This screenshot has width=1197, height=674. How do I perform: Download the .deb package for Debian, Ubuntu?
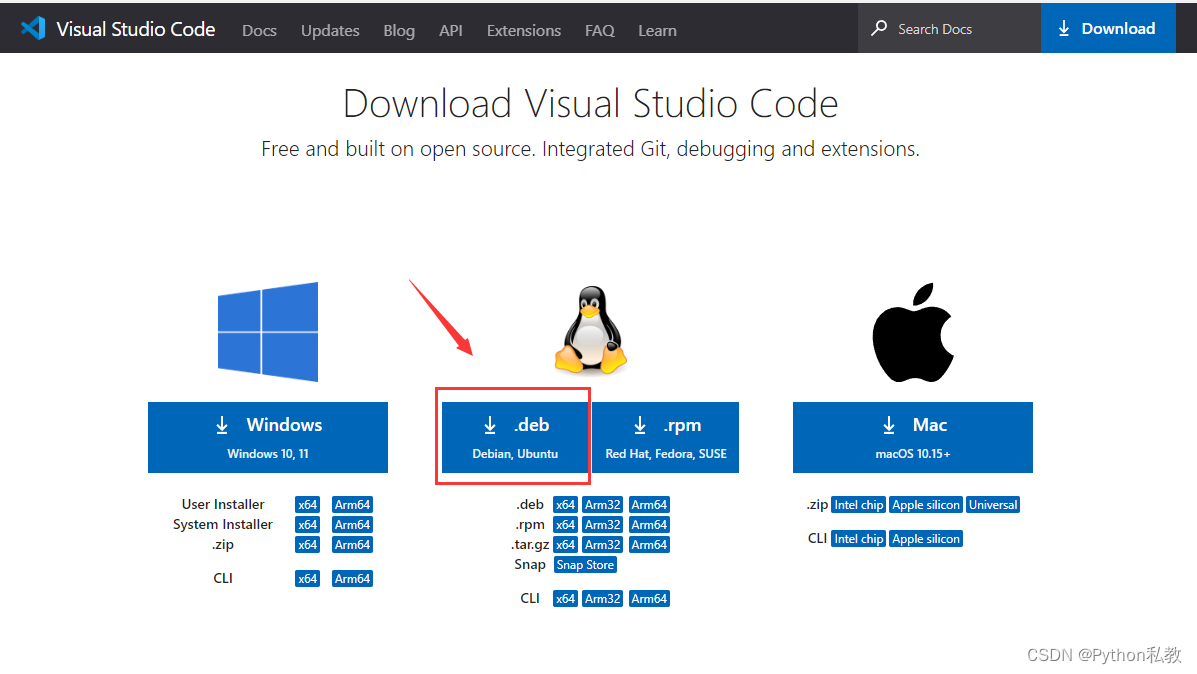(x=515, y=437)
